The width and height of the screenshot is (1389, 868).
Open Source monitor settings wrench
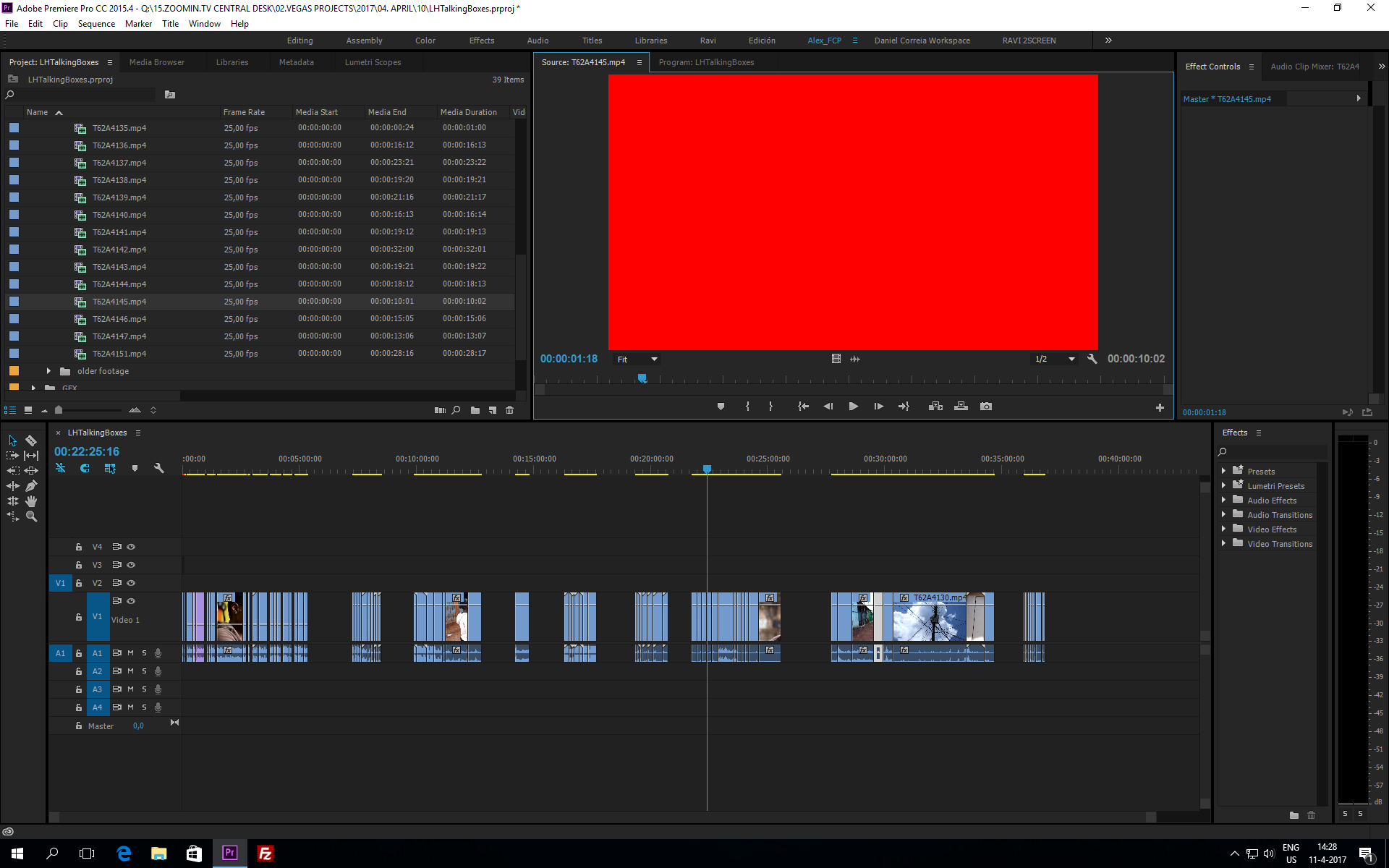[x=1092, y=359]
